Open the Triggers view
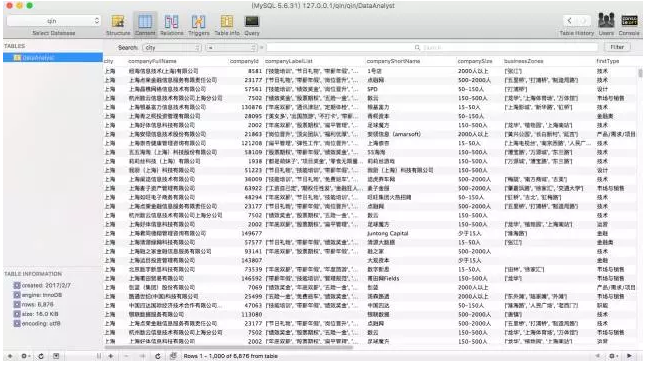This screenshot has height=368, width=653. [x=199, y=25]
